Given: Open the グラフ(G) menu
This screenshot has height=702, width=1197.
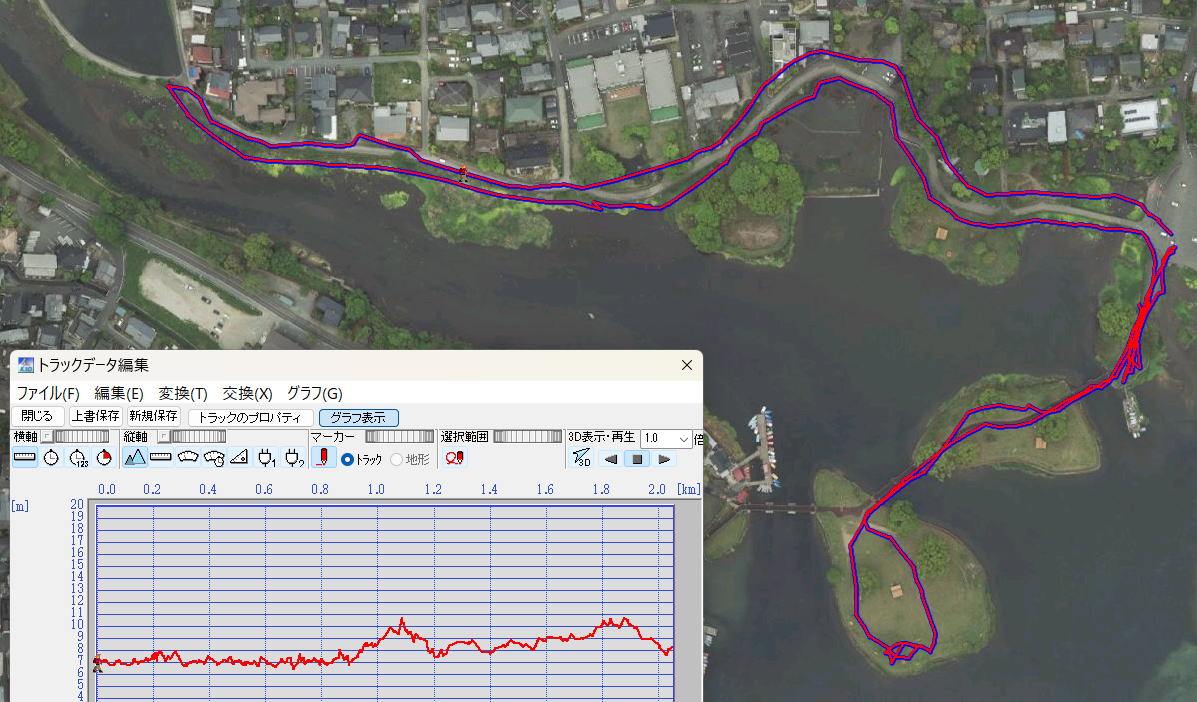Looking at the screenshot, I should [x=314, y=393].
